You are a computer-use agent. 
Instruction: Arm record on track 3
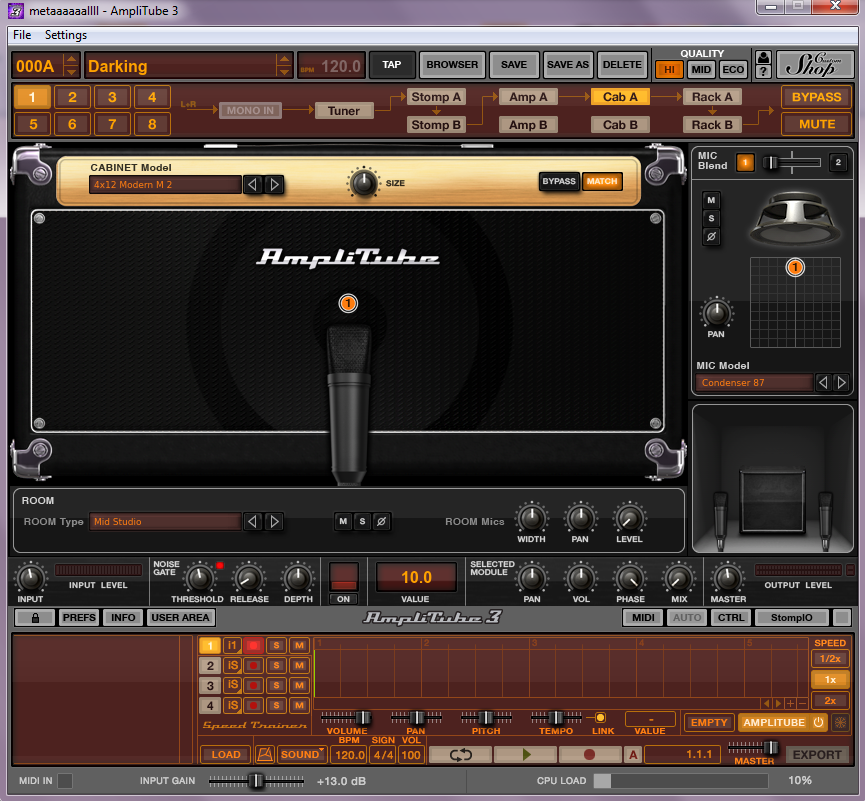pyautogui.click(x=253, y=686)
